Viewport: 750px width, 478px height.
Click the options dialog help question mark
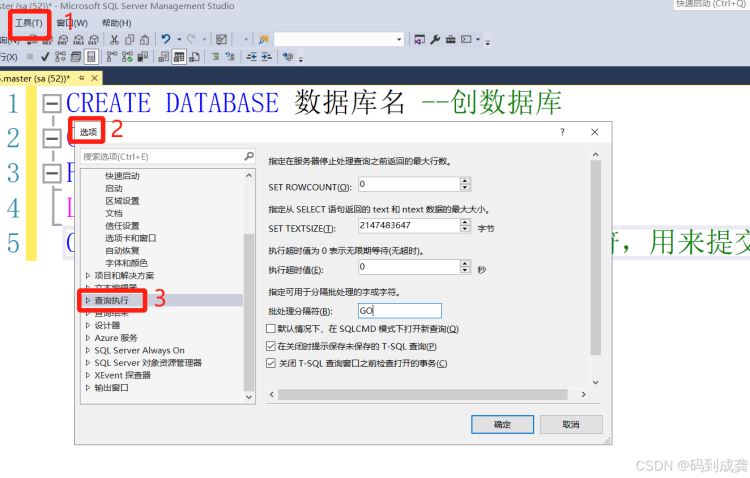562,132
